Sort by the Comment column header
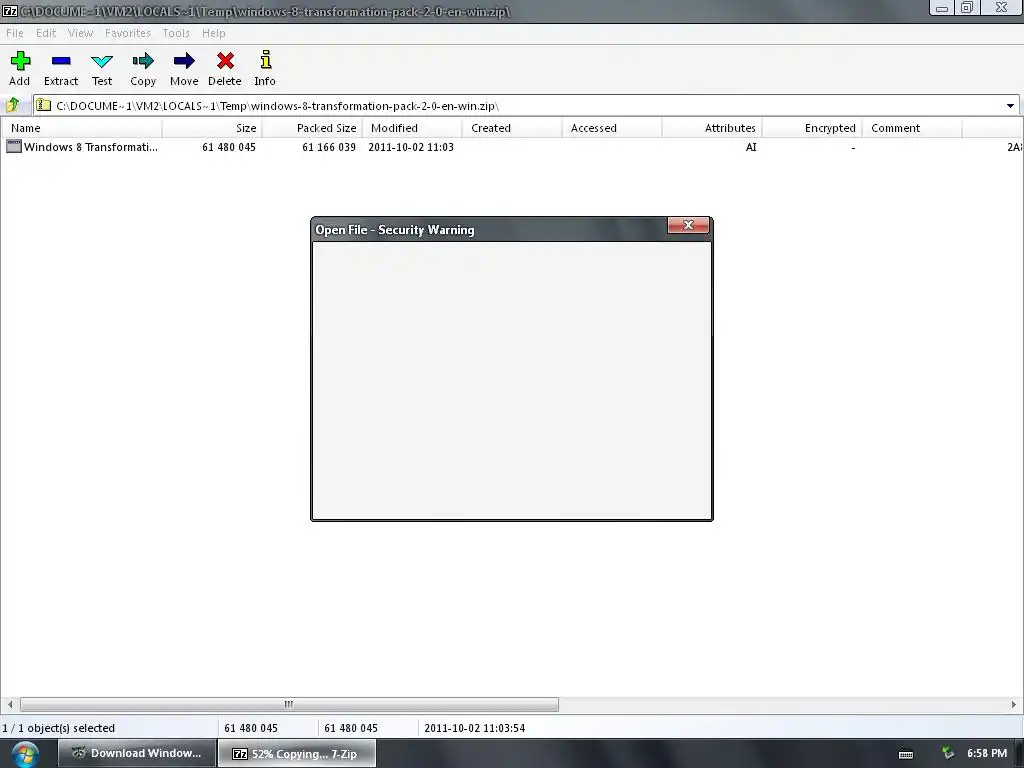This screenshot has height=768, width=1024. pos(912,128)
